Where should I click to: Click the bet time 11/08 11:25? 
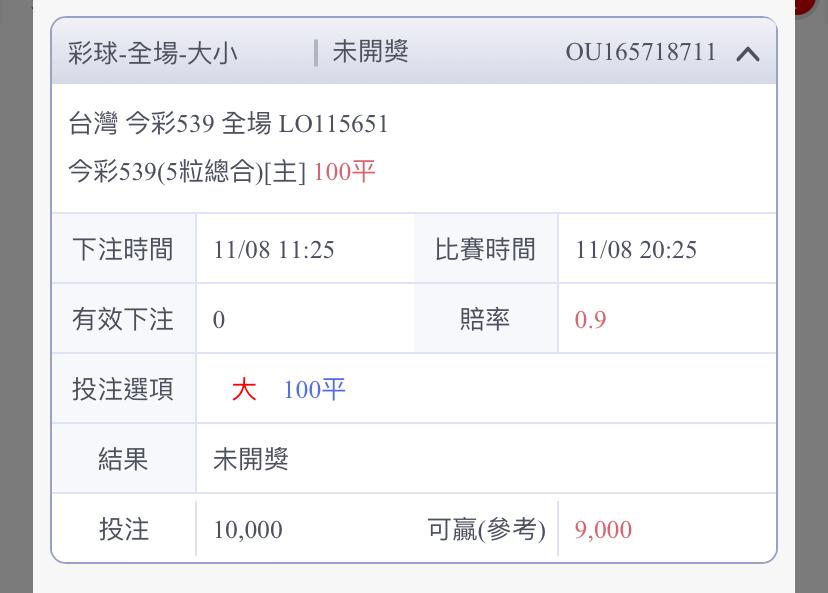[x=273, y=249]
